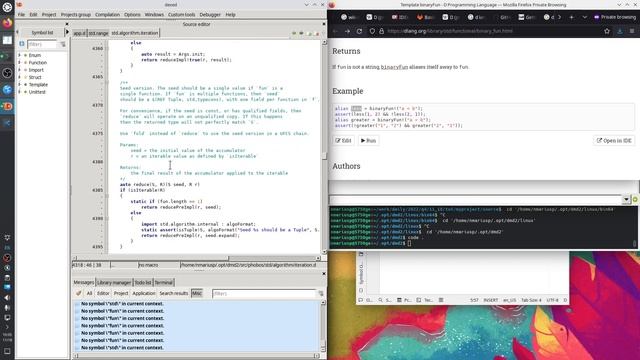View site security lock icon
Viewport: 640px width, 360px height.
click(382, 31)
